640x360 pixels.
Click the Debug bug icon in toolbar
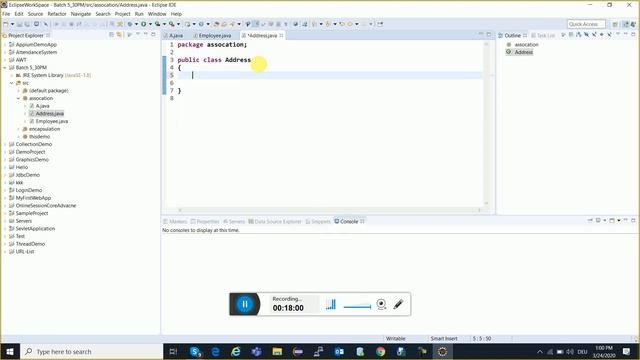point(130,24)
